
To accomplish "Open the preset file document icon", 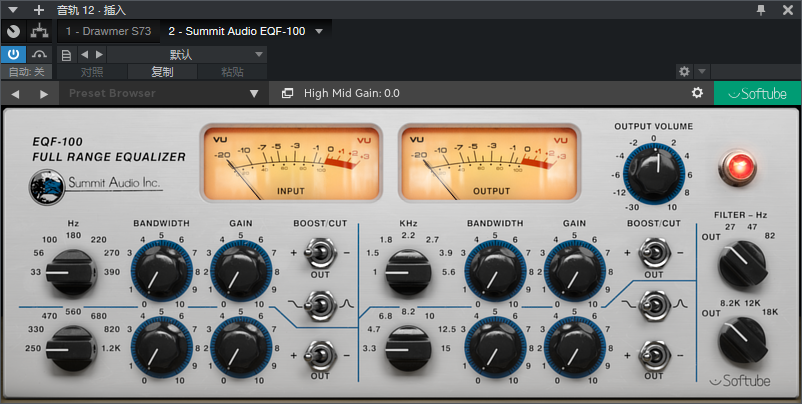I will click(66, 55).
